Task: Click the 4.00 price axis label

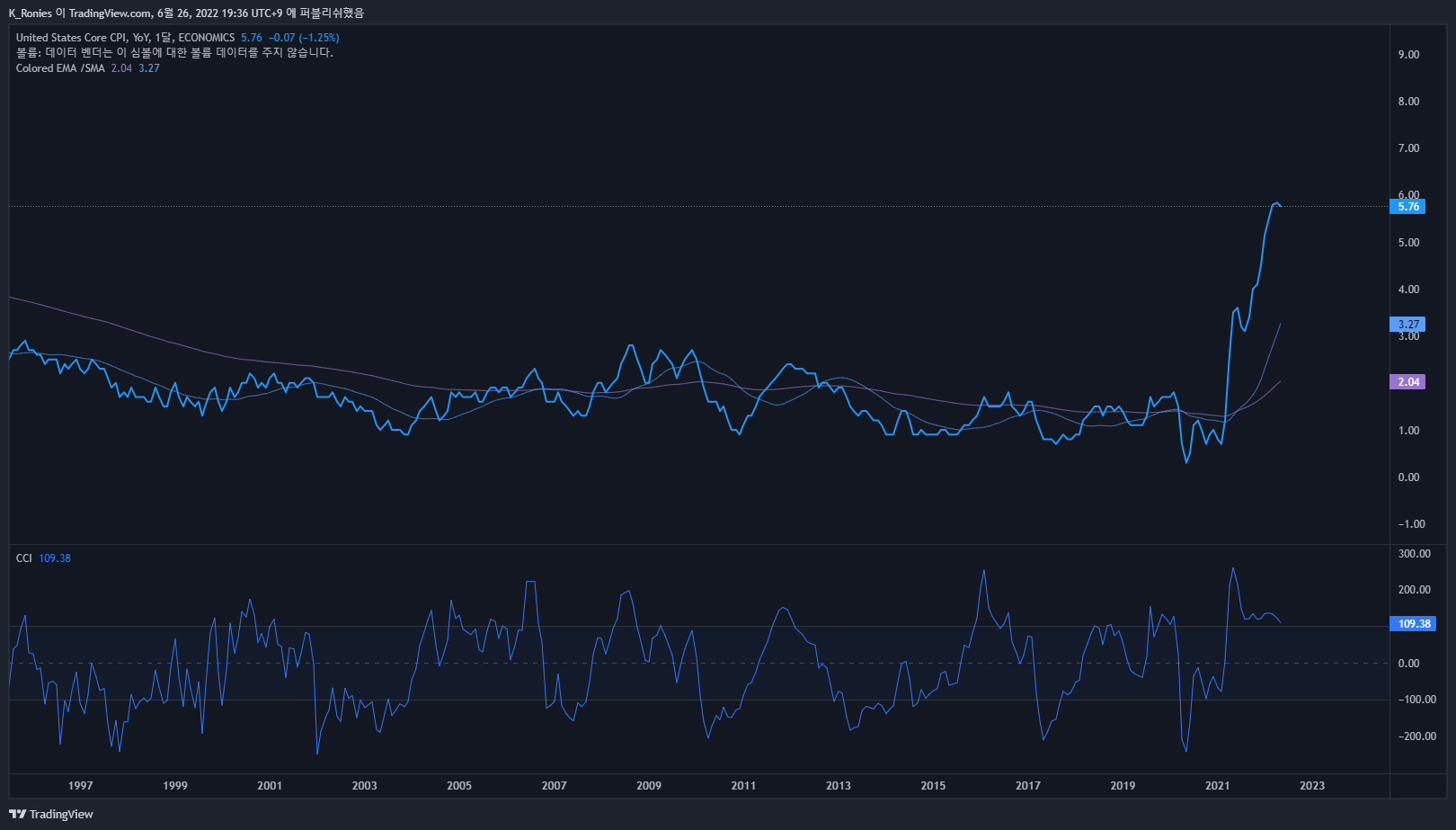Action: (x=1408, y=290)
